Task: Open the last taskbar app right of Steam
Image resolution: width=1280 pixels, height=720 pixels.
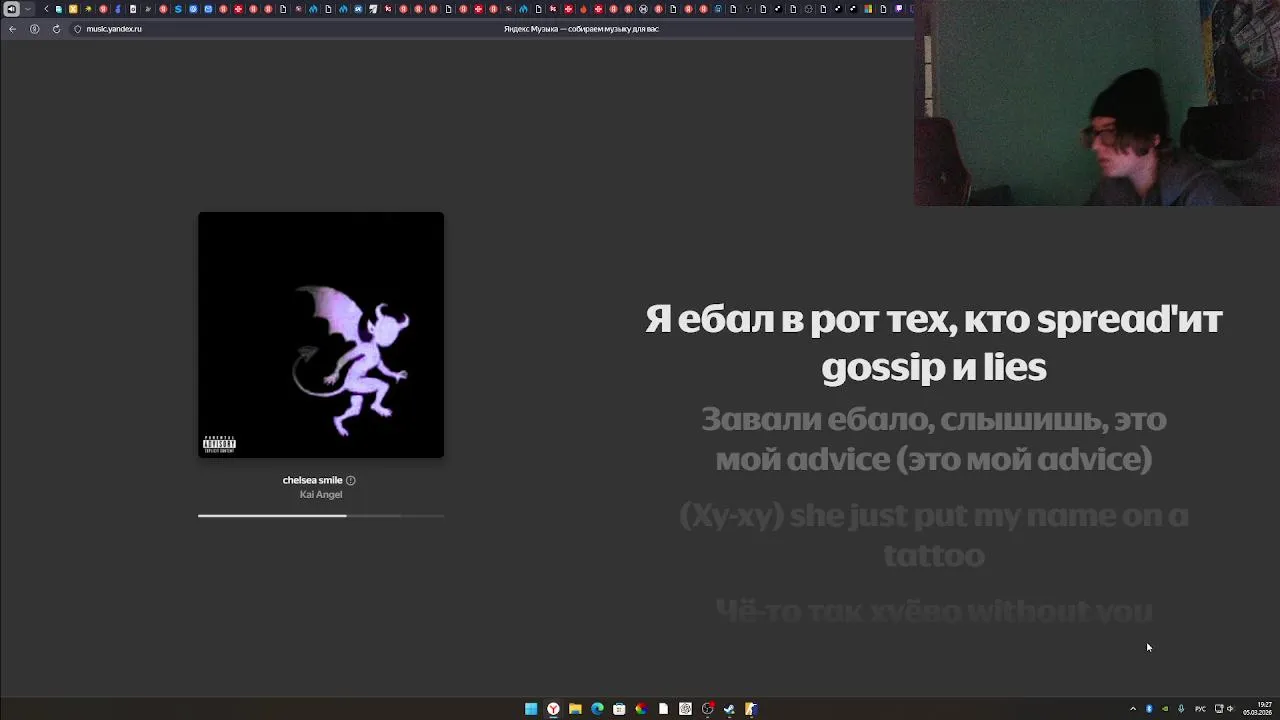Action: 751,709
